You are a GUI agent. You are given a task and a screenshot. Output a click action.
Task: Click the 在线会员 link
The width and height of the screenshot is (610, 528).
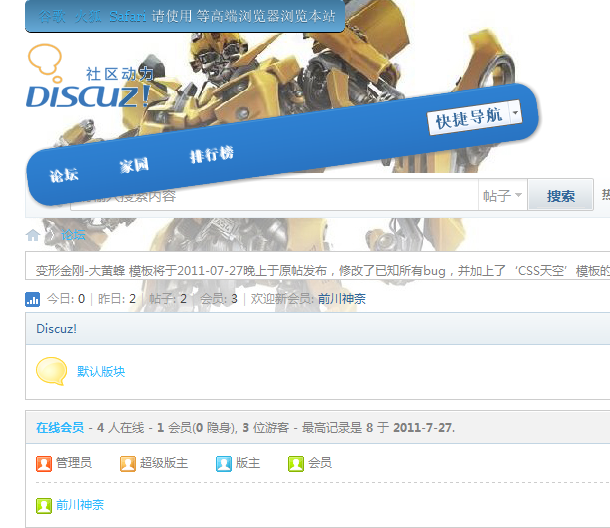coord(60,428)
